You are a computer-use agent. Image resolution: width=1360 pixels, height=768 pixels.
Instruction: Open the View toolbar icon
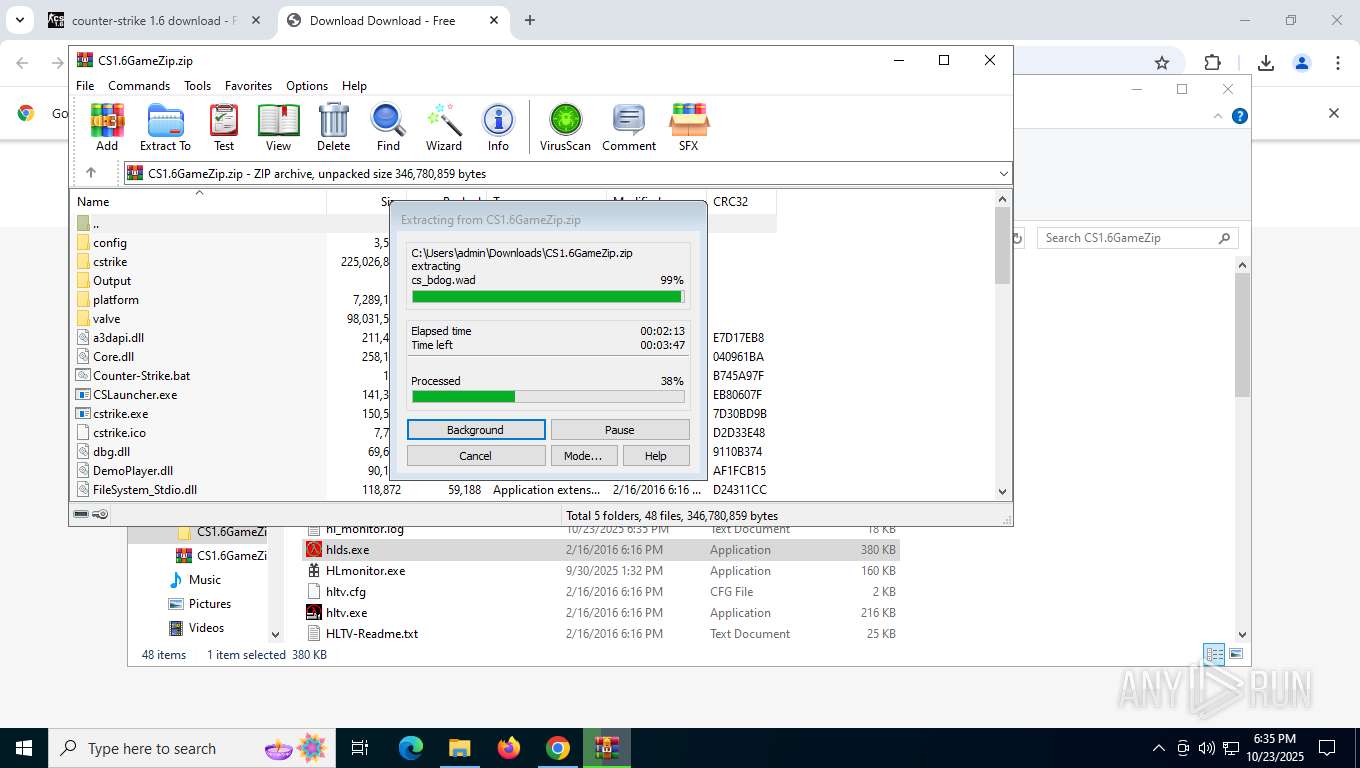[x=279, y=127]
